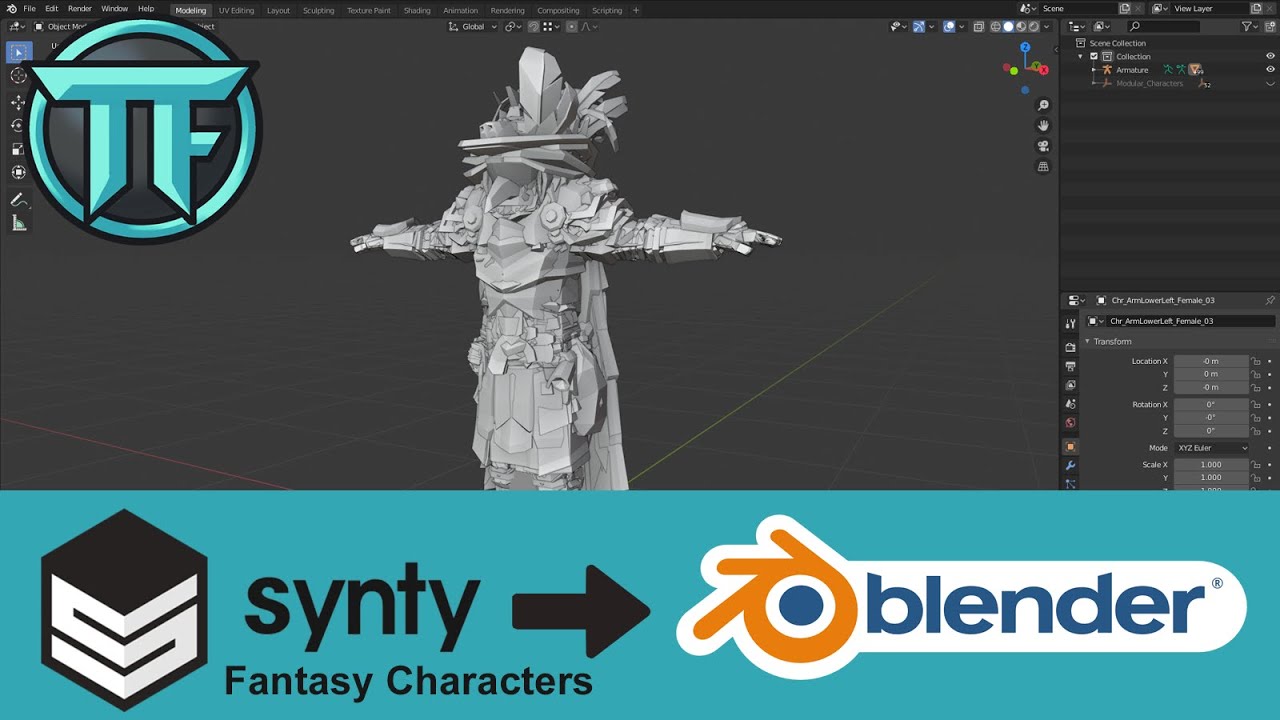Toggle show gizmo button
This screenshot has width=1280, height=720.
pos(919,27)
